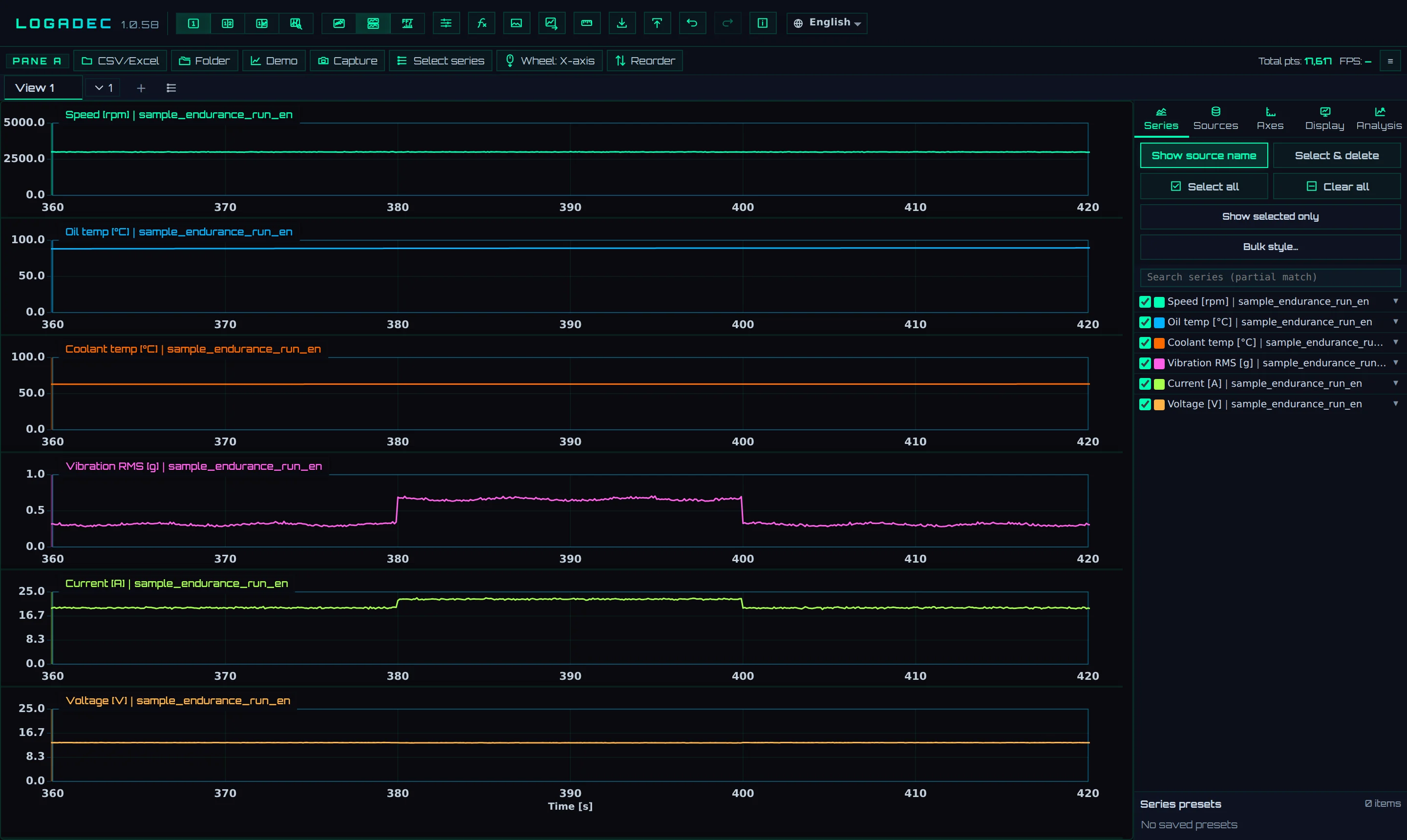Switch to the Sources tab
Image resolution: width=1407 pixels, height=840 pixels.
[1215, 119]
